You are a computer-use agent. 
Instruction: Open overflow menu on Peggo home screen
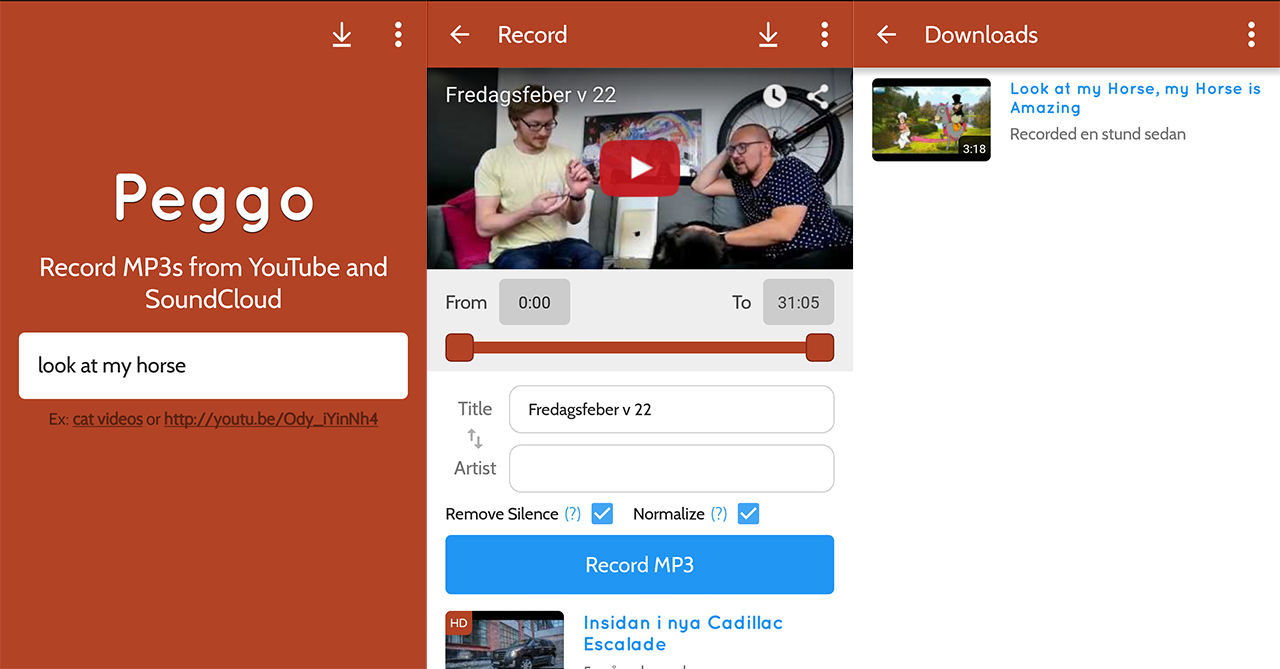398,35
